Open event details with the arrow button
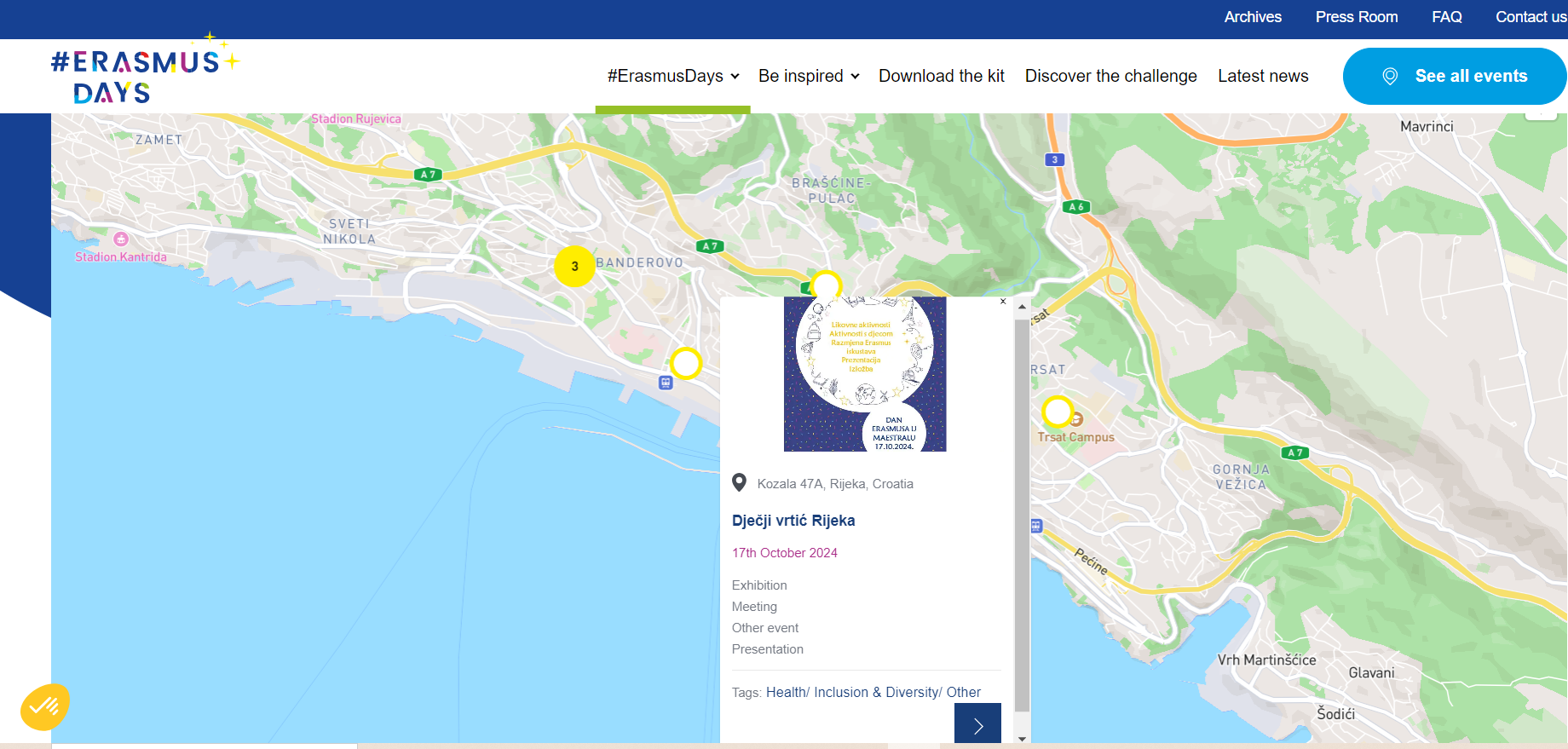The width and height of the screenshot is (1568, 749). (x=977, y=725)
